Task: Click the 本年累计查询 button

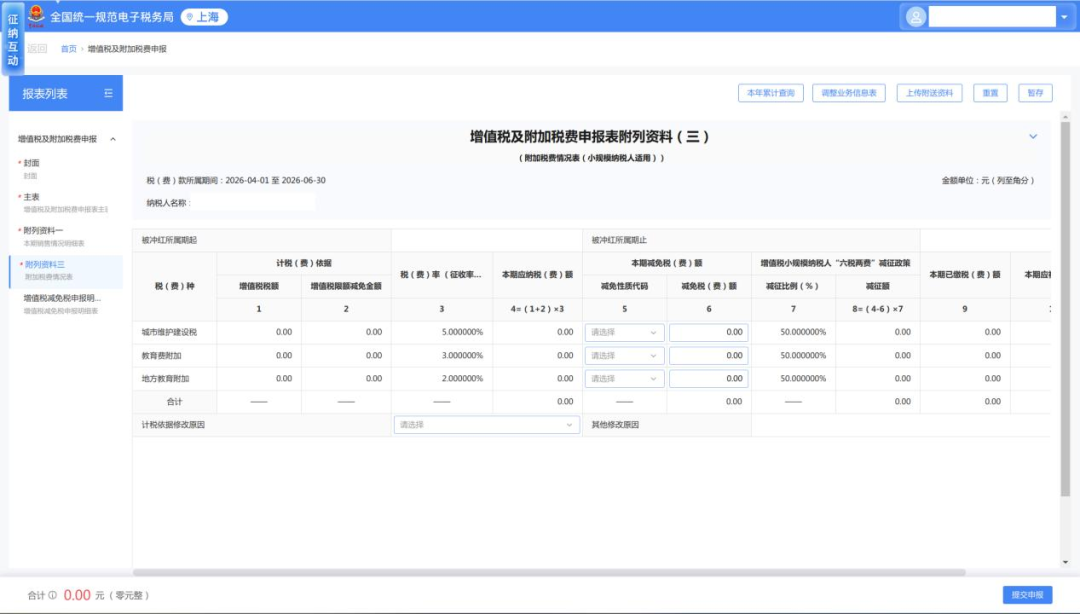Action: tap(771, 93)
